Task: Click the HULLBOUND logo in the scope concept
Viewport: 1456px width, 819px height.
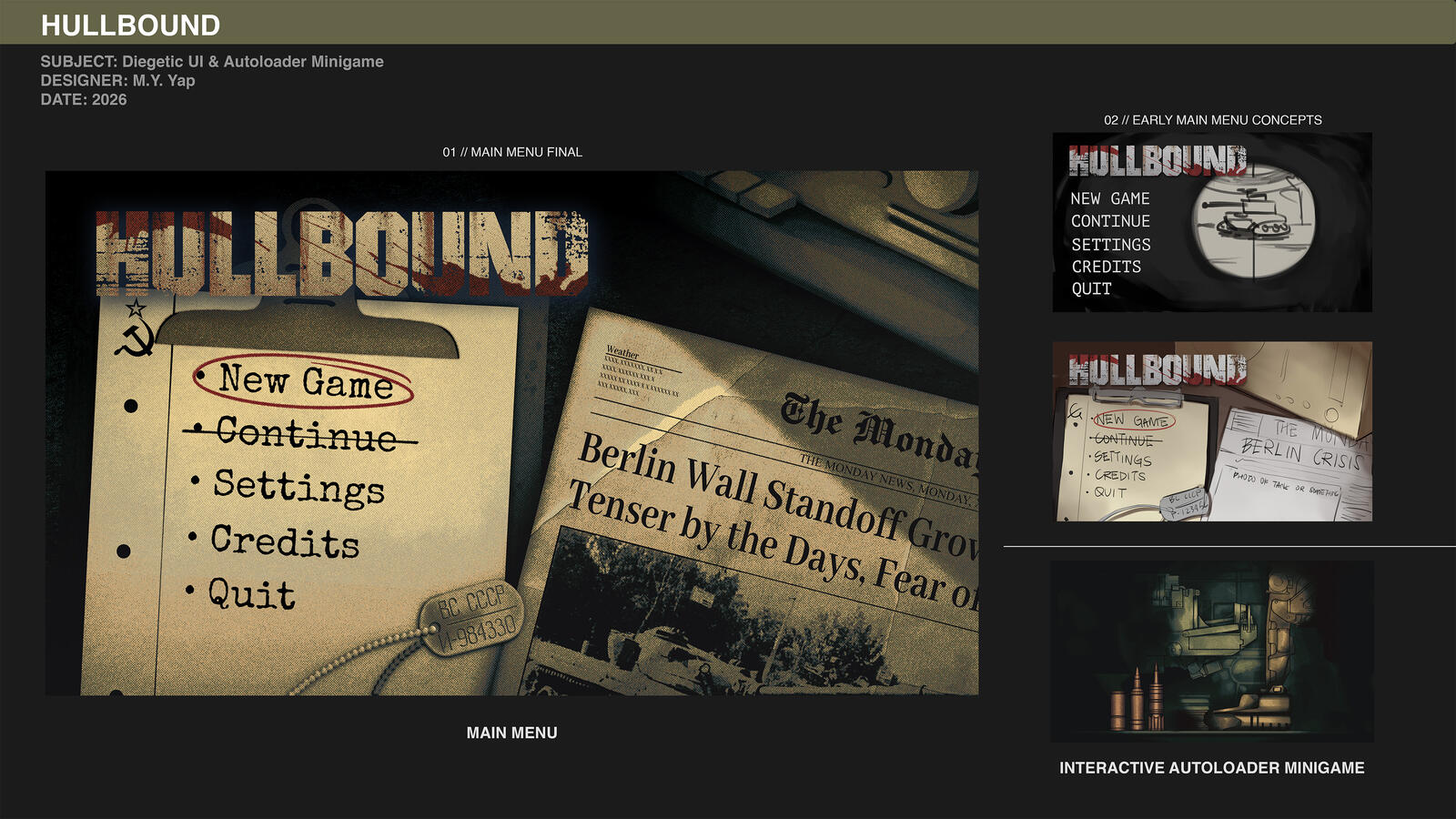Action: point(1157,160)
